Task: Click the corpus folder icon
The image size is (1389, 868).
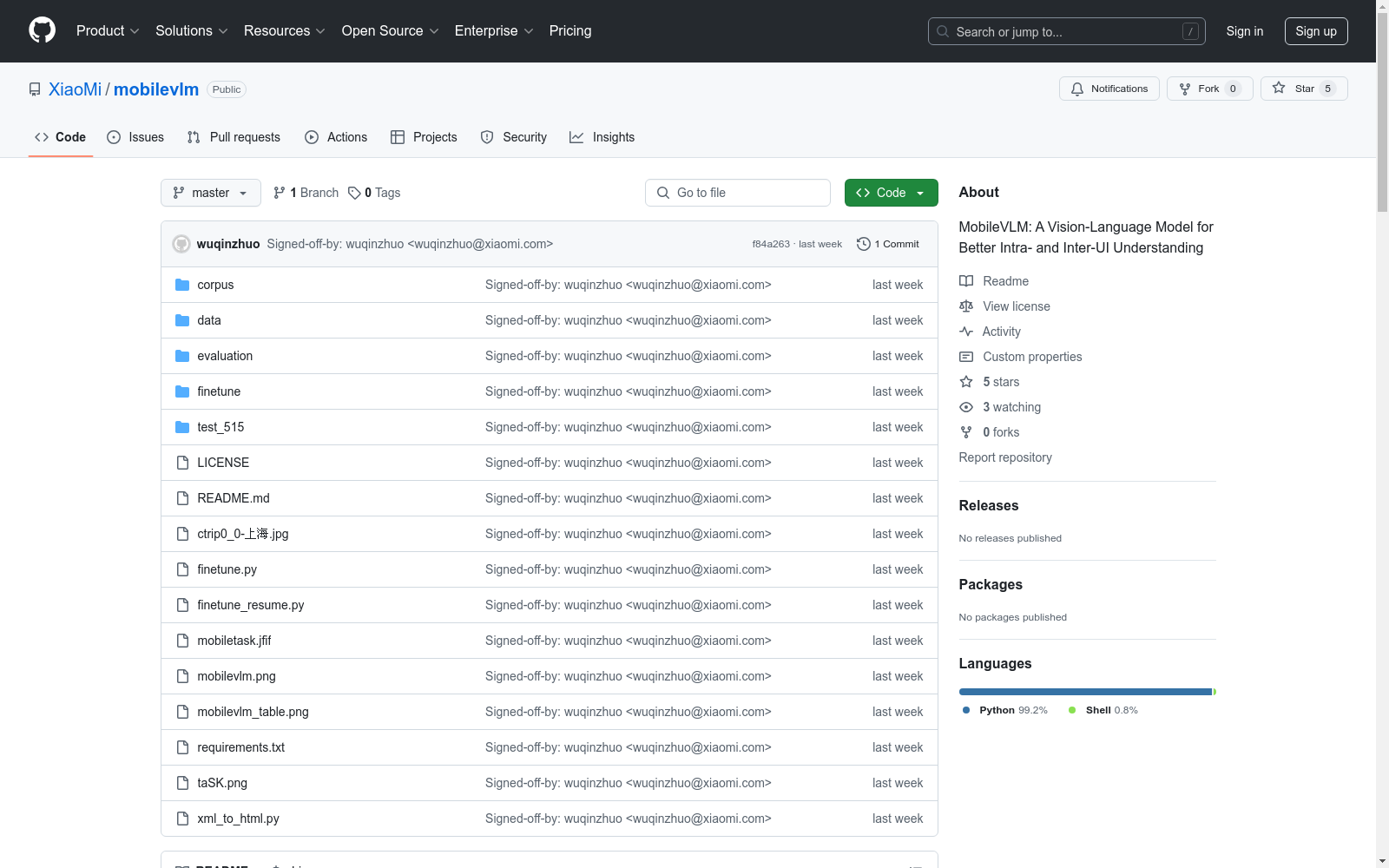Action: coord(182,285)
